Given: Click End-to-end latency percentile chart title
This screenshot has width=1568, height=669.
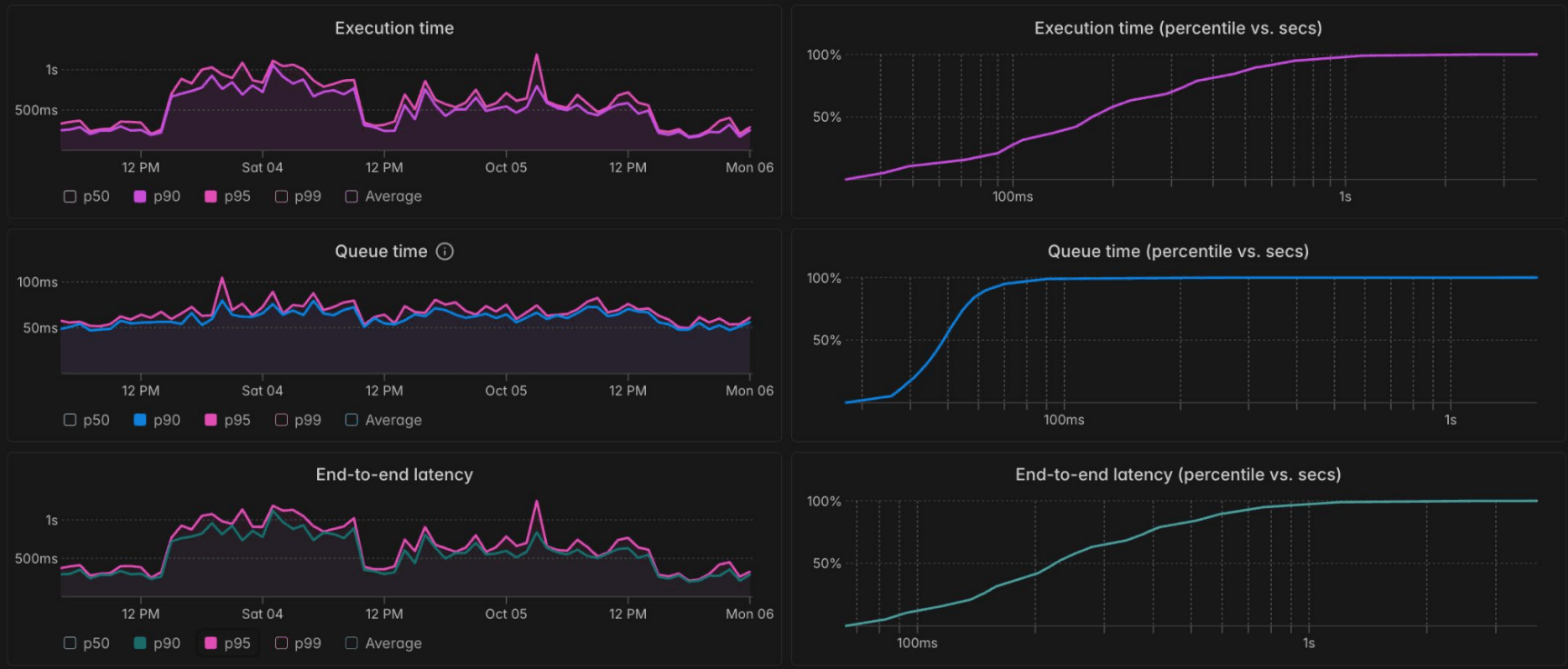Looking at the screenshot, I should (x=1177, y=474).
